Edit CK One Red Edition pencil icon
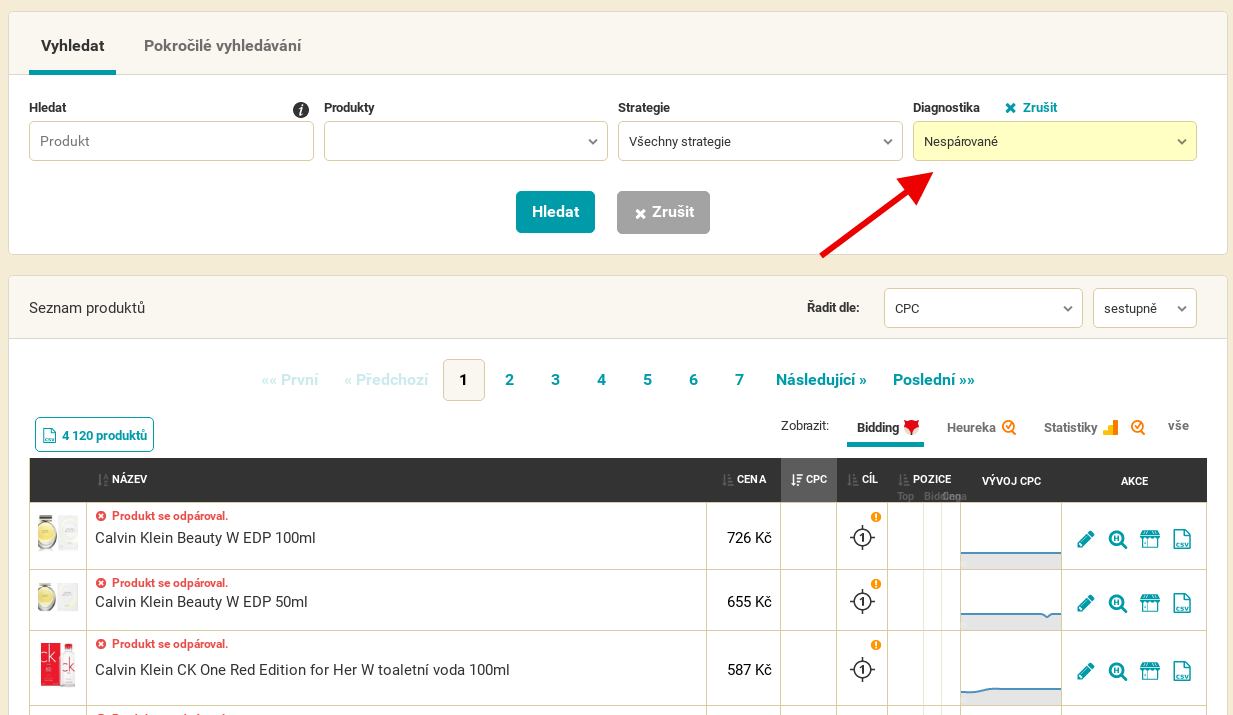 [x=1085, y=671]
